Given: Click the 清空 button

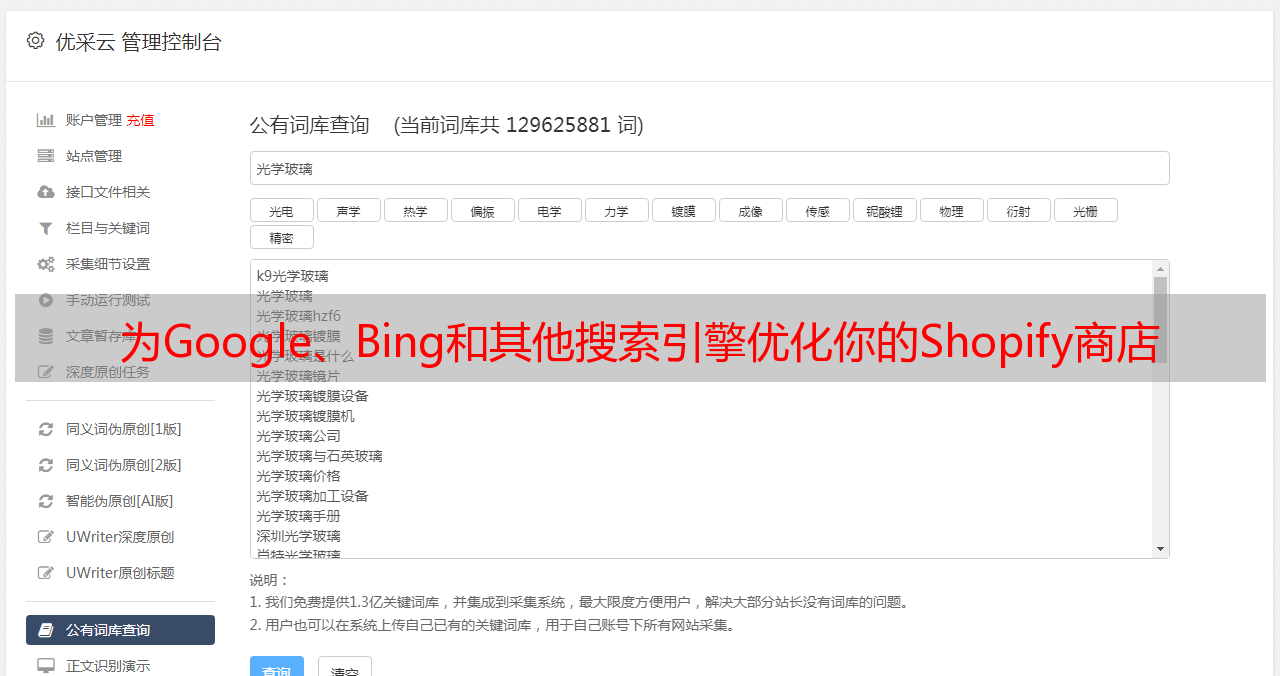Looking at the screenshot, I should 345,669.
